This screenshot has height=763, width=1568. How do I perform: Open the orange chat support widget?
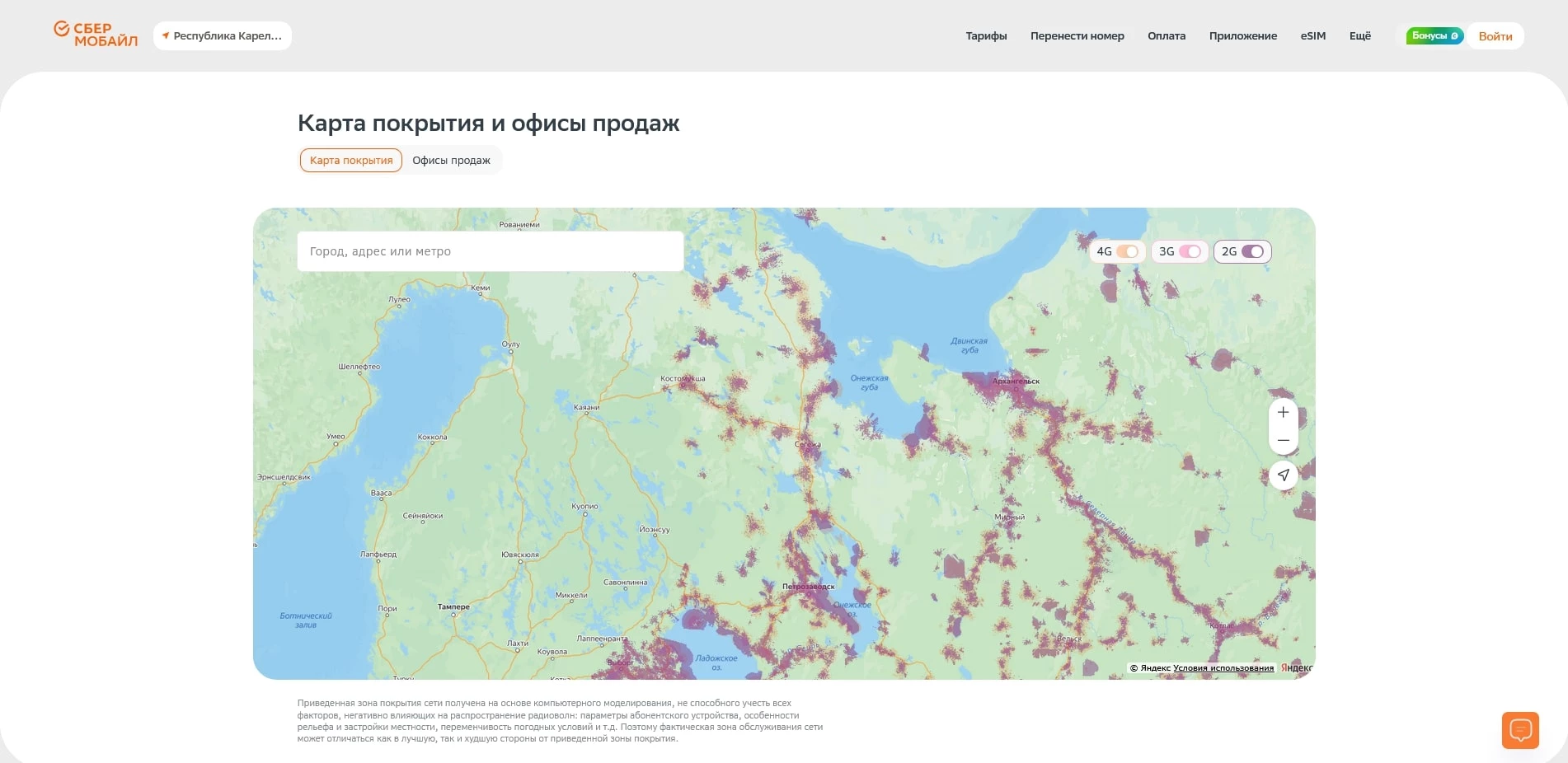click(x=1520, y=730)
